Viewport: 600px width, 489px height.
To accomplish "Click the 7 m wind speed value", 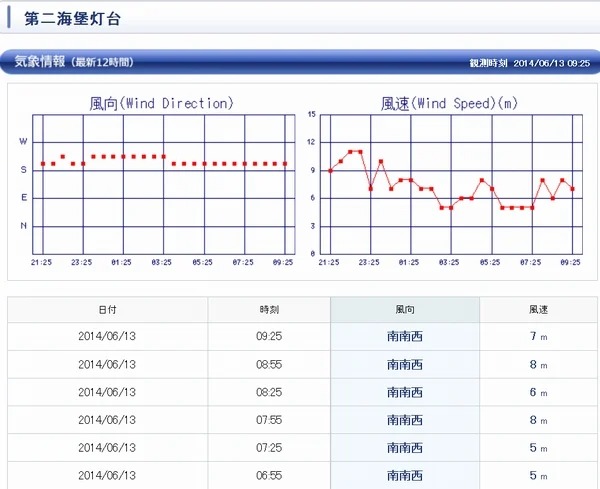I will tap(538, 337).
